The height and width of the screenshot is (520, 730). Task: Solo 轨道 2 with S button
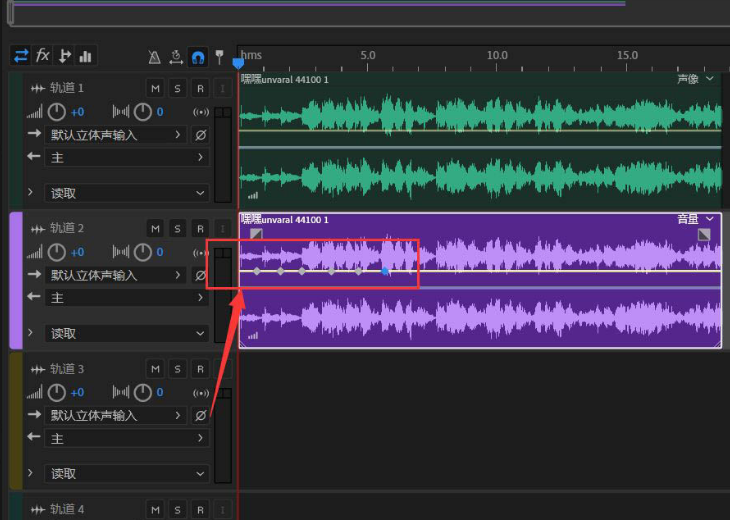(x=177, y=229)
